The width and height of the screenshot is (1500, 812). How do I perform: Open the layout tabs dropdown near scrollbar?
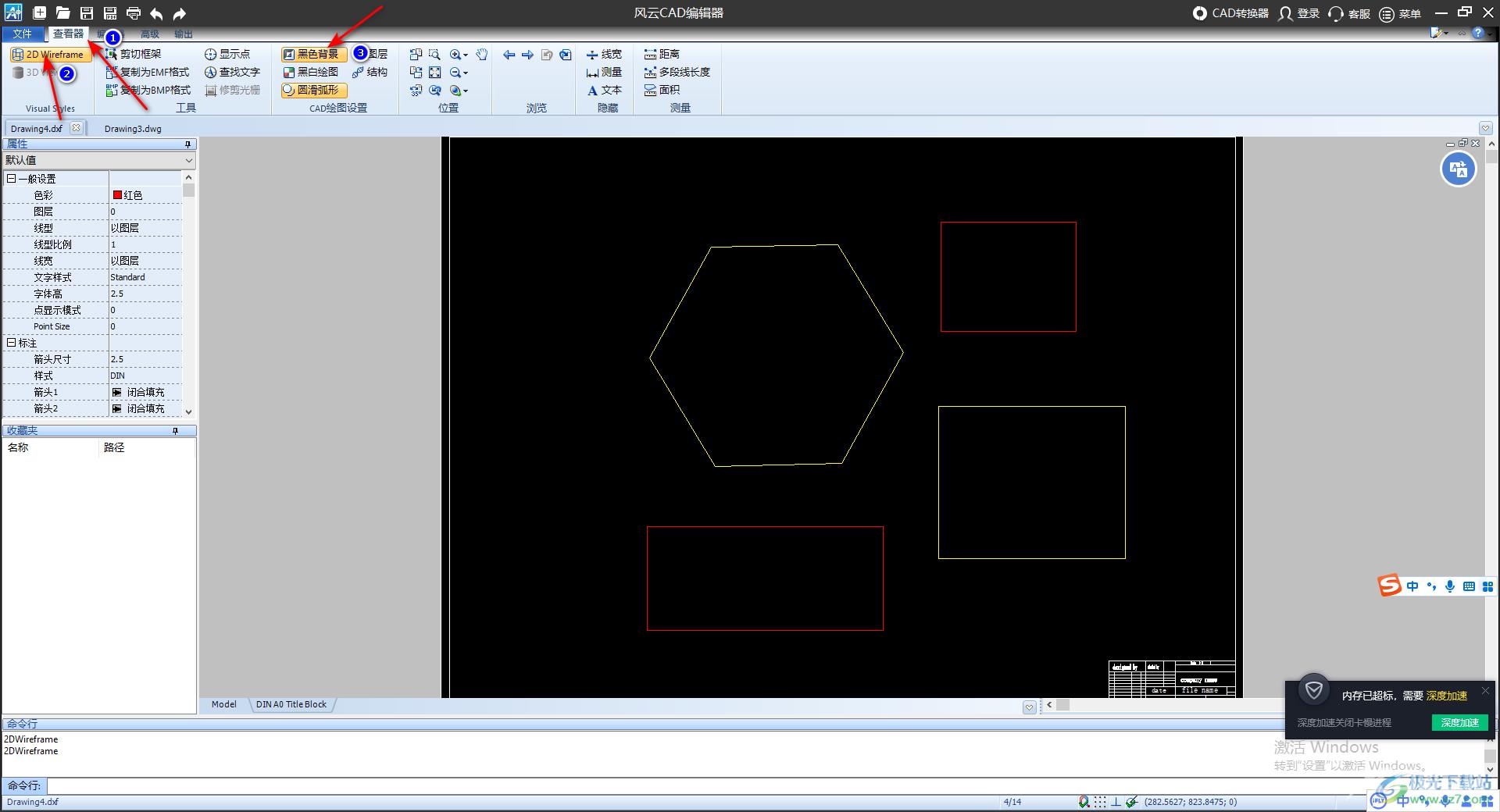tap(1029, 707)
